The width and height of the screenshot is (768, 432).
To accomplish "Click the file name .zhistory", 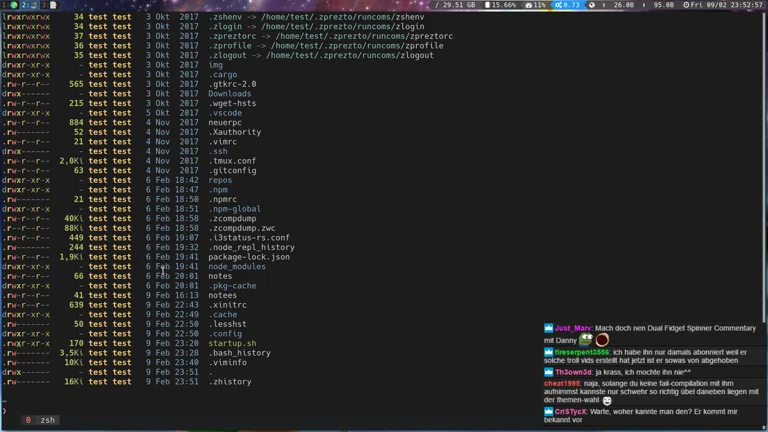I will pos(230,382).
